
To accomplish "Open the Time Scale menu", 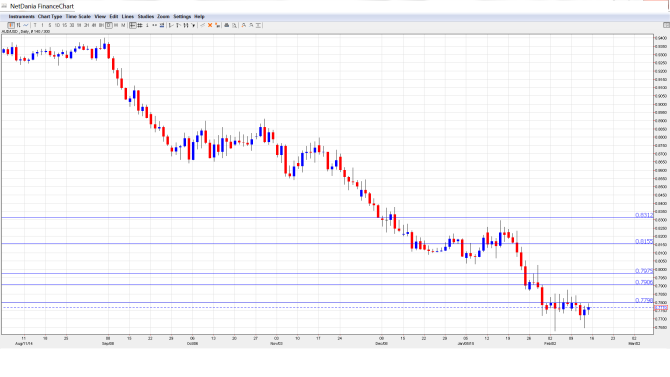I will [x=78, y=17].
